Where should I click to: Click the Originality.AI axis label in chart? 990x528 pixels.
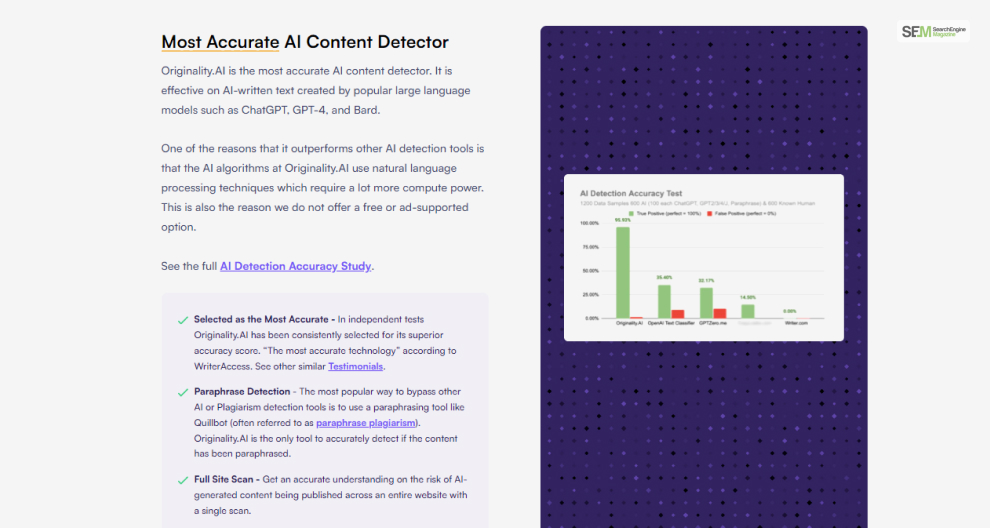(629, 323)
